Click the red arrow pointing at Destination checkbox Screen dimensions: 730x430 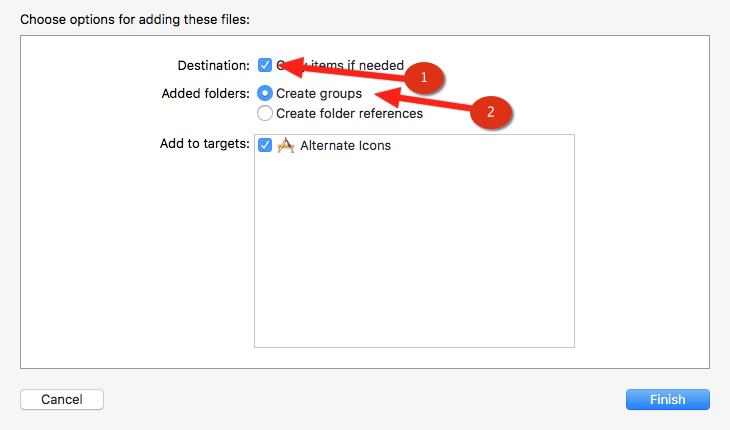point(340,70)
